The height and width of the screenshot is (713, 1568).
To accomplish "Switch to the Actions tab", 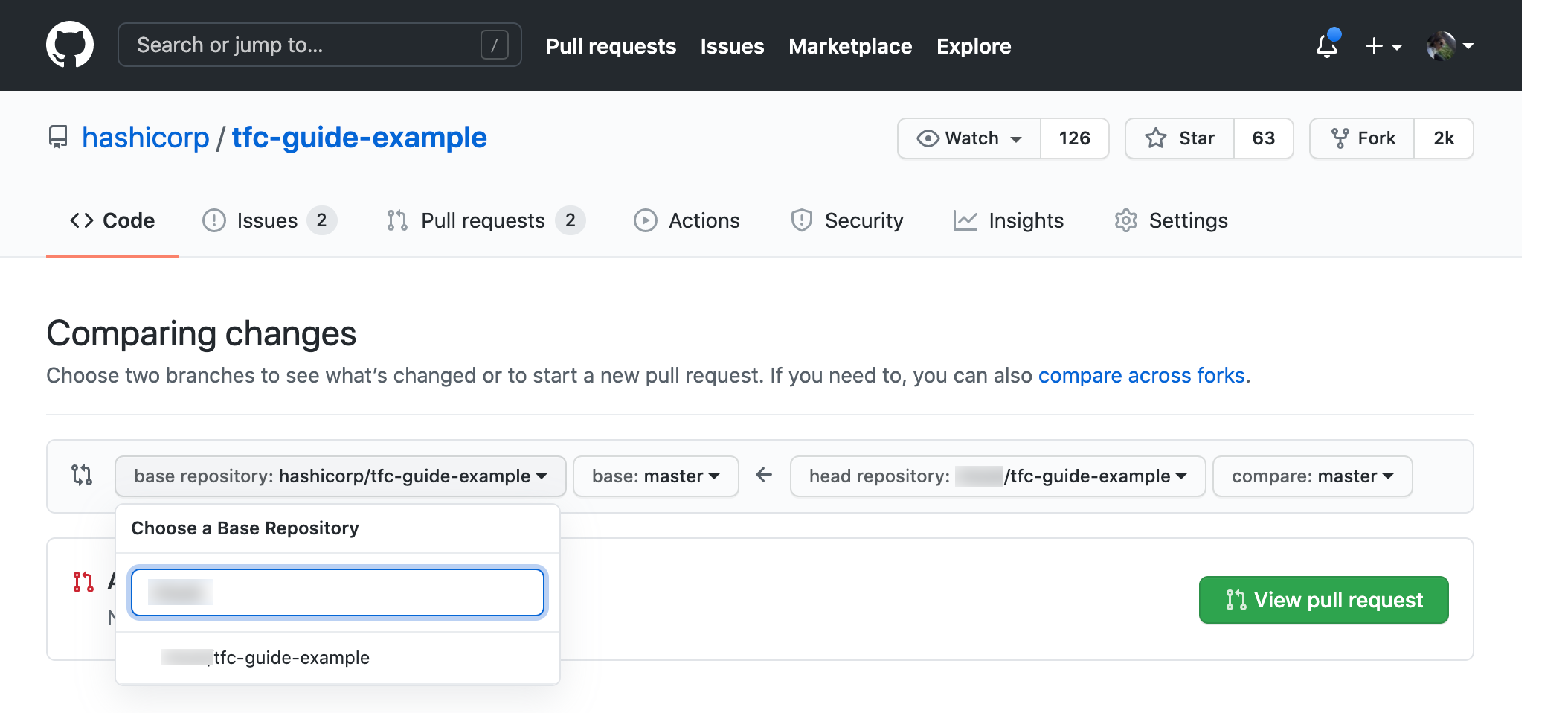I will tap(687, 220).
